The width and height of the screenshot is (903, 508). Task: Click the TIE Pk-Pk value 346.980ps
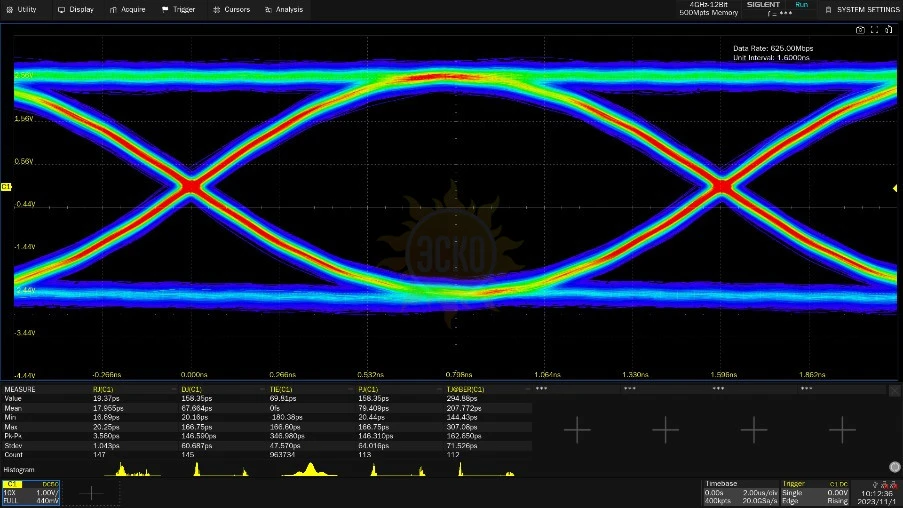pos(287,436)
